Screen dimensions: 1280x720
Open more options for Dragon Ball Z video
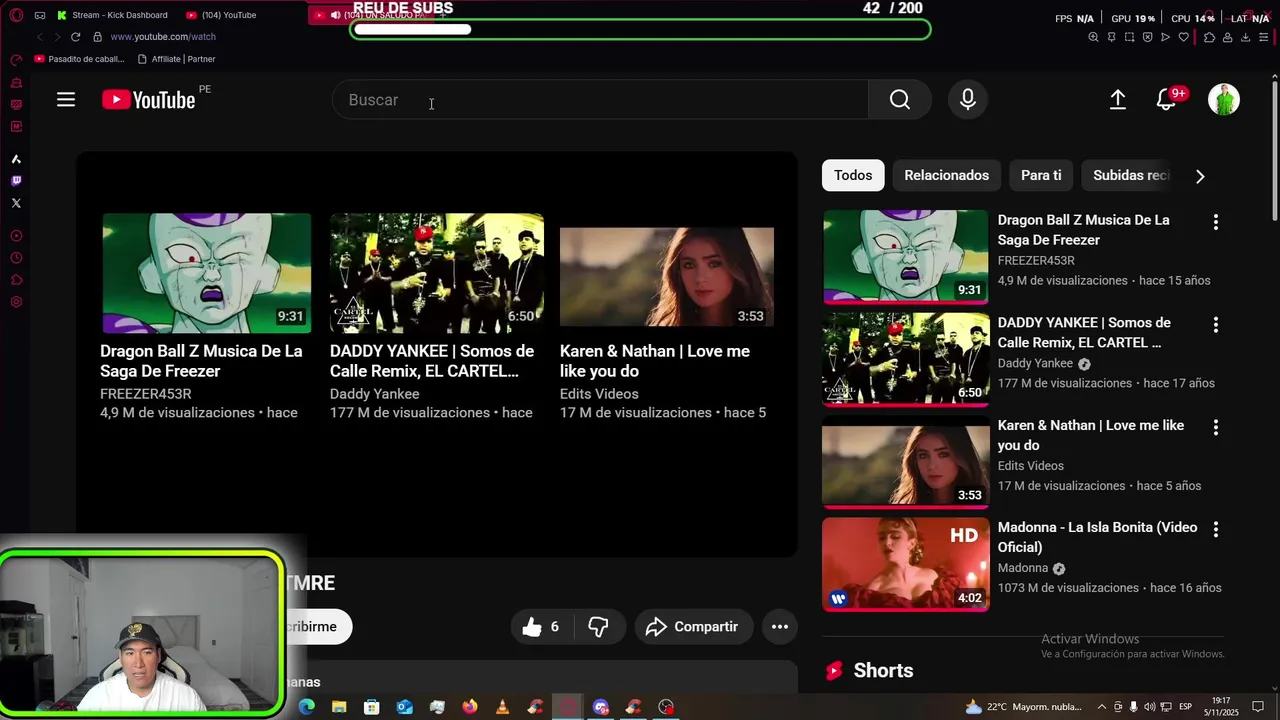tap(1216, 222)
